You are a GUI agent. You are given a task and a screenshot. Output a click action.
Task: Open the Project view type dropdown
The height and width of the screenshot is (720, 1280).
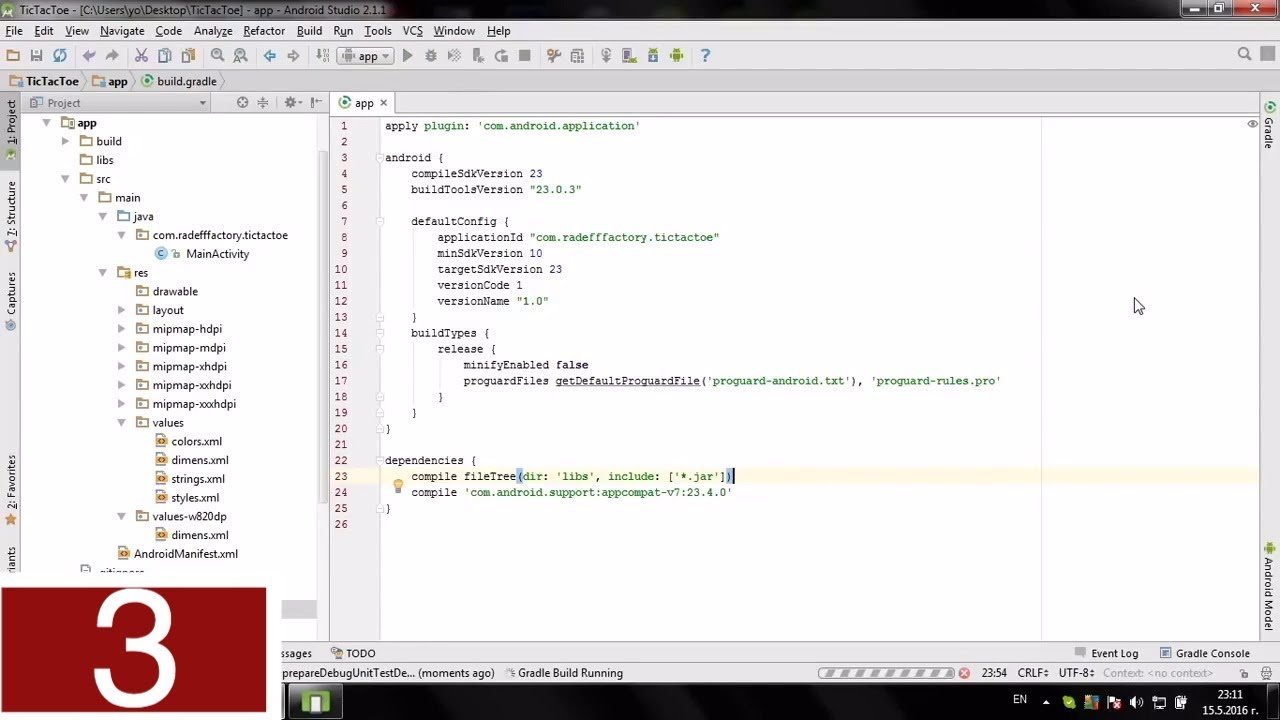[x=119, y=103]
